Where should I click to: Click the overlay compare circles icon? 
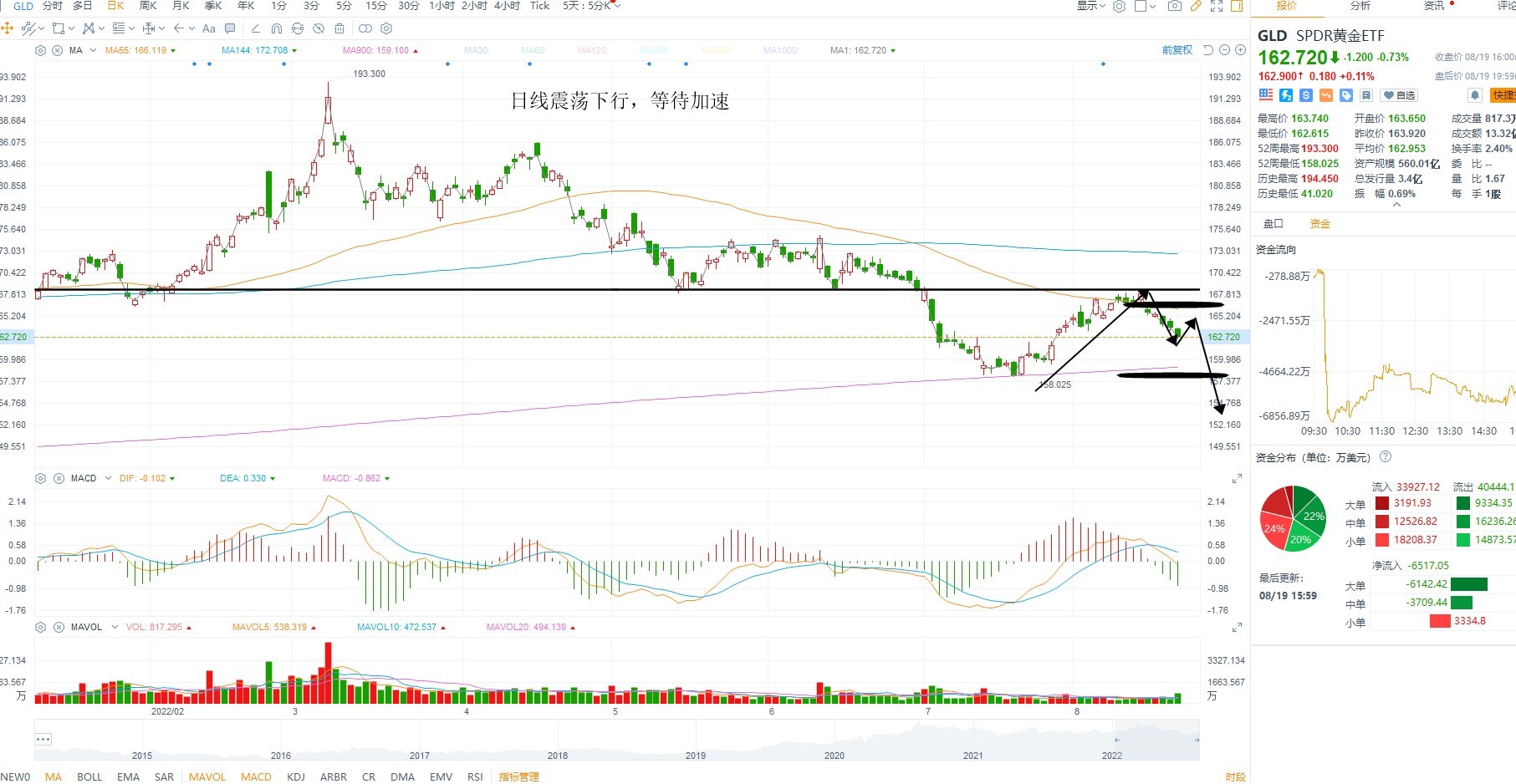[365, 28]
